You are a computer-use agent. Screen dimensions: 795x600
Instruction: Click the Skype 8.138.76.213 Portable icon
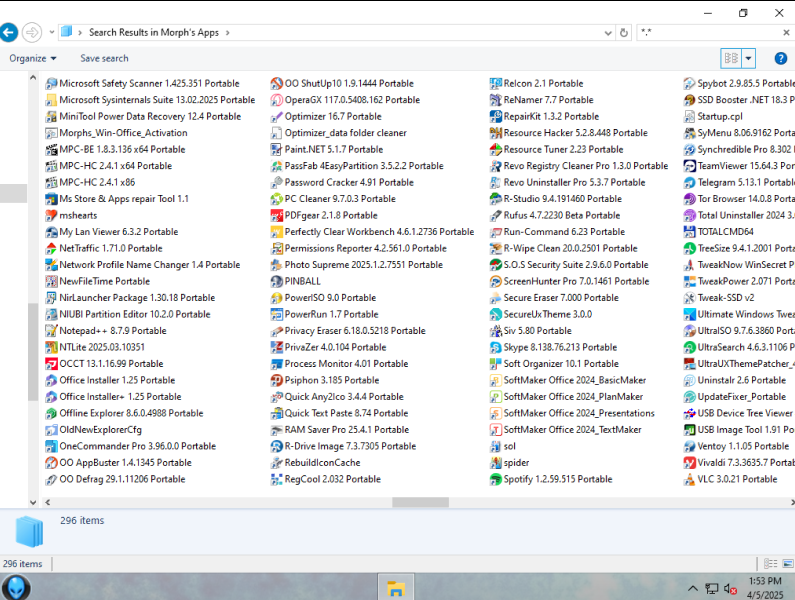[495, 347]
